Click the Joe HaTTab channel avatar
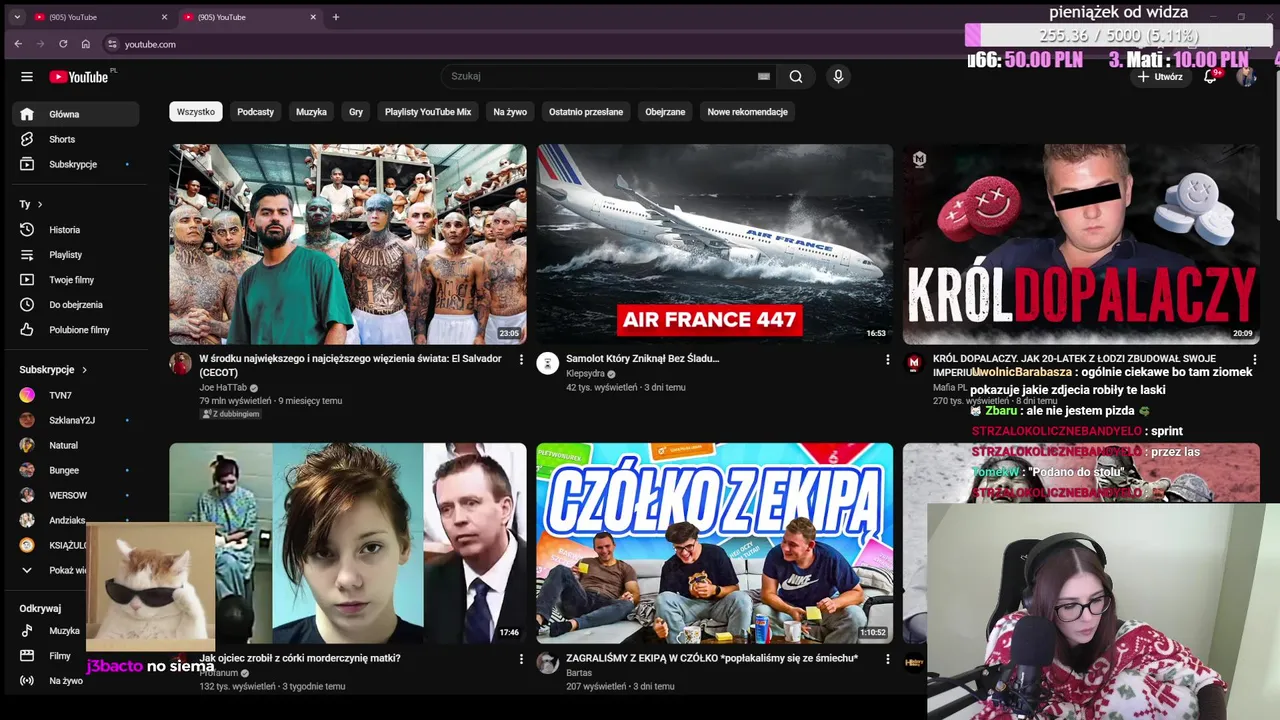 (180, 363)
